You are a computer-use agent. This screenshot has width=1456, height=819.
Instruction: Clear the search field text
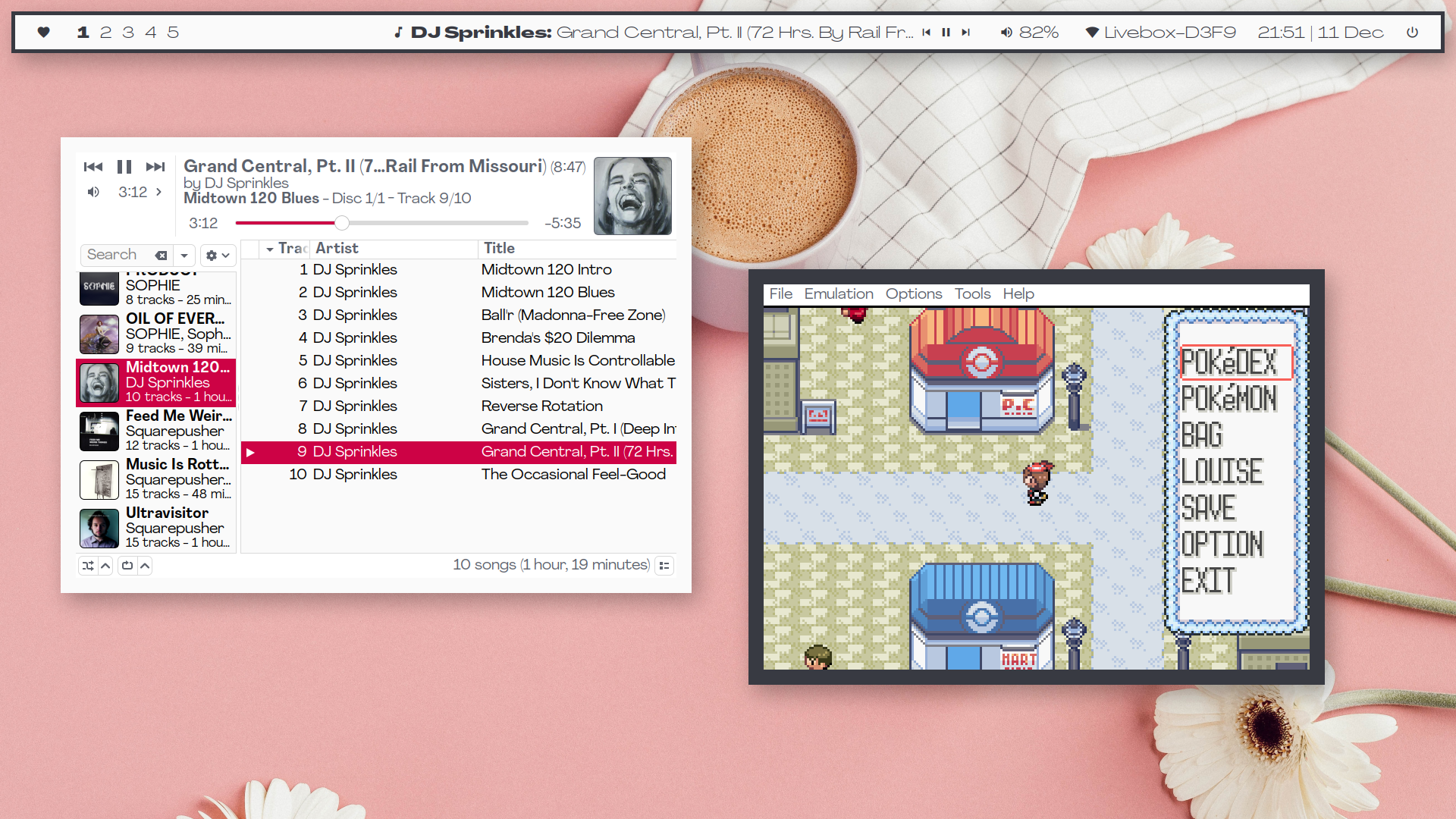coord(161,256)
